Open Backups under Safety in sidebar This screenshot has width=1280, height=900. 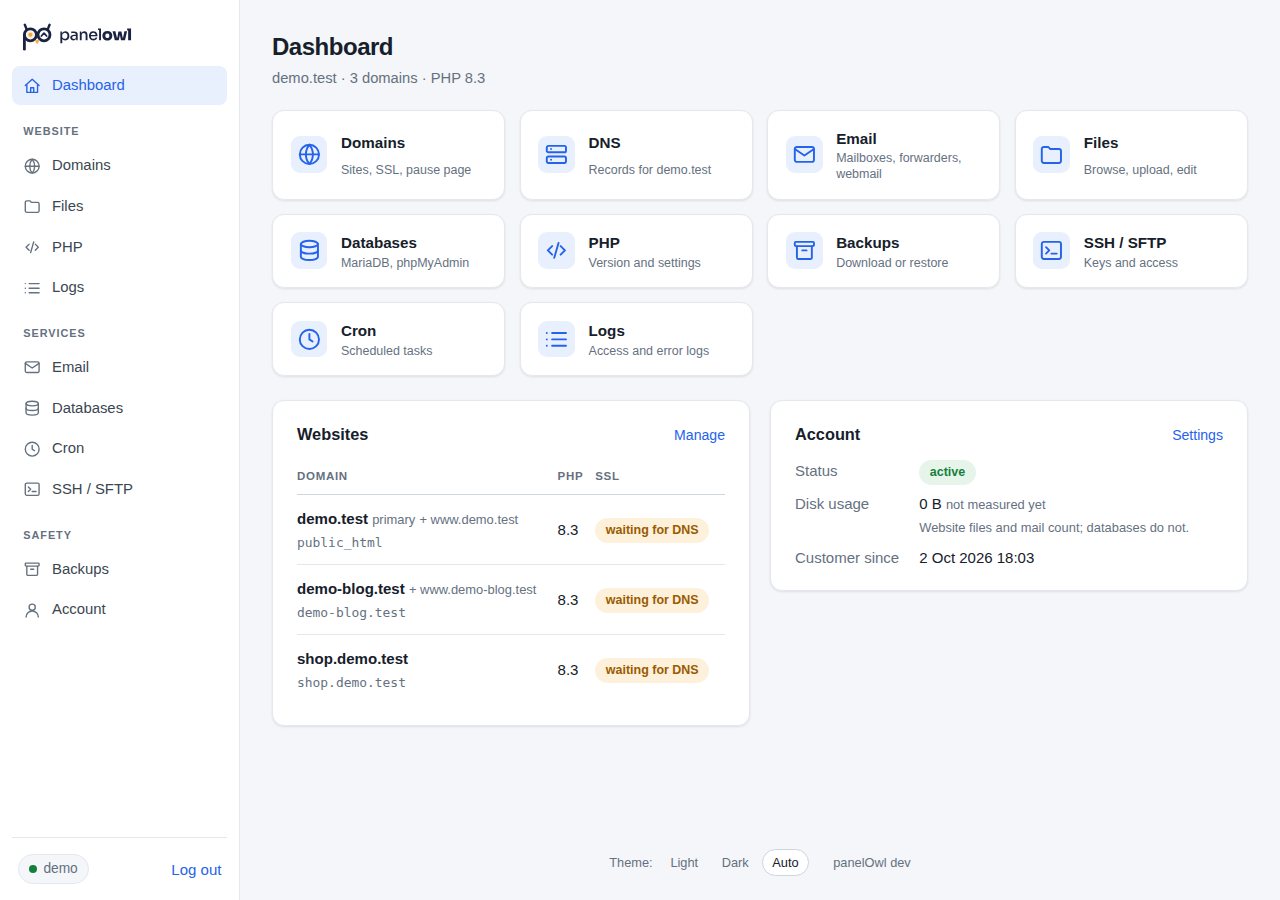coord(119,569)
